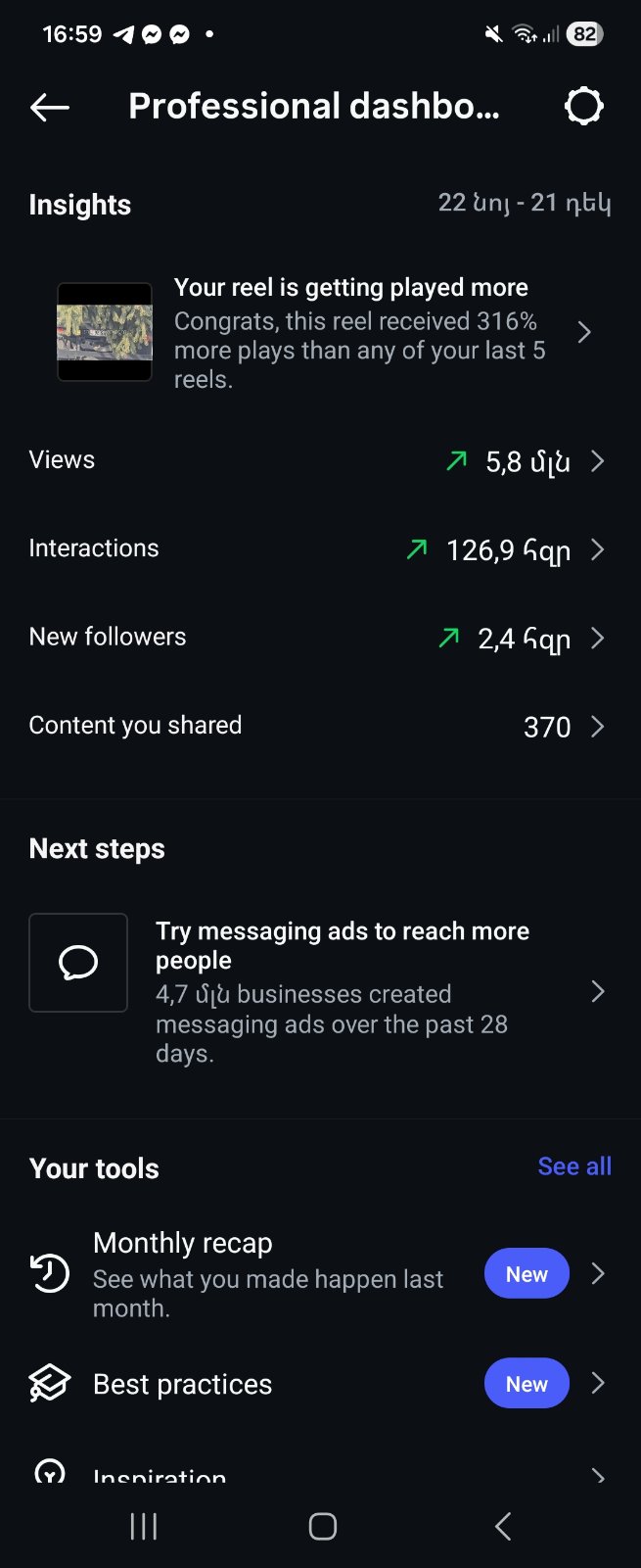The image size is (641, 1568).
Task: Tap the Monthly recap clock icon
Action: tap(50, 1274)
